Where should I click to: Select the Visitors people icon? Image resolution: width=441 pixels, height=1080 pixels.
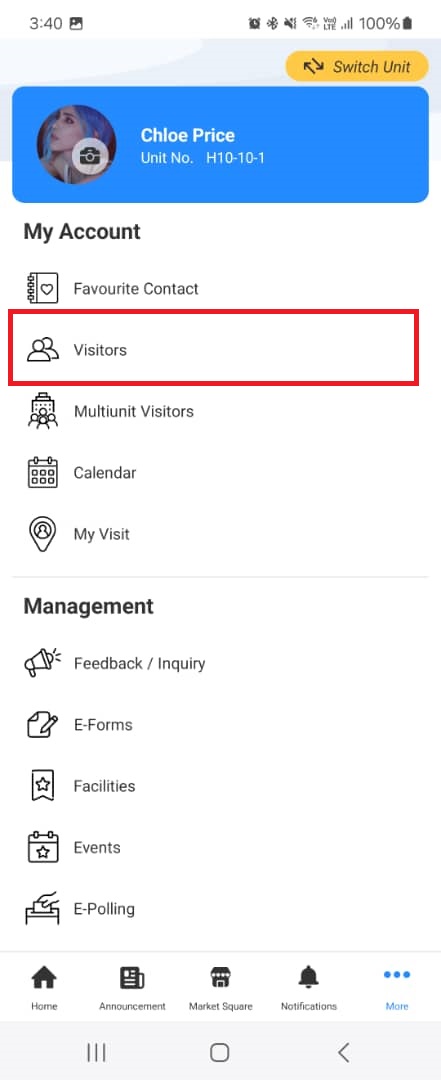pyautogui.click(x=42, y=350)
